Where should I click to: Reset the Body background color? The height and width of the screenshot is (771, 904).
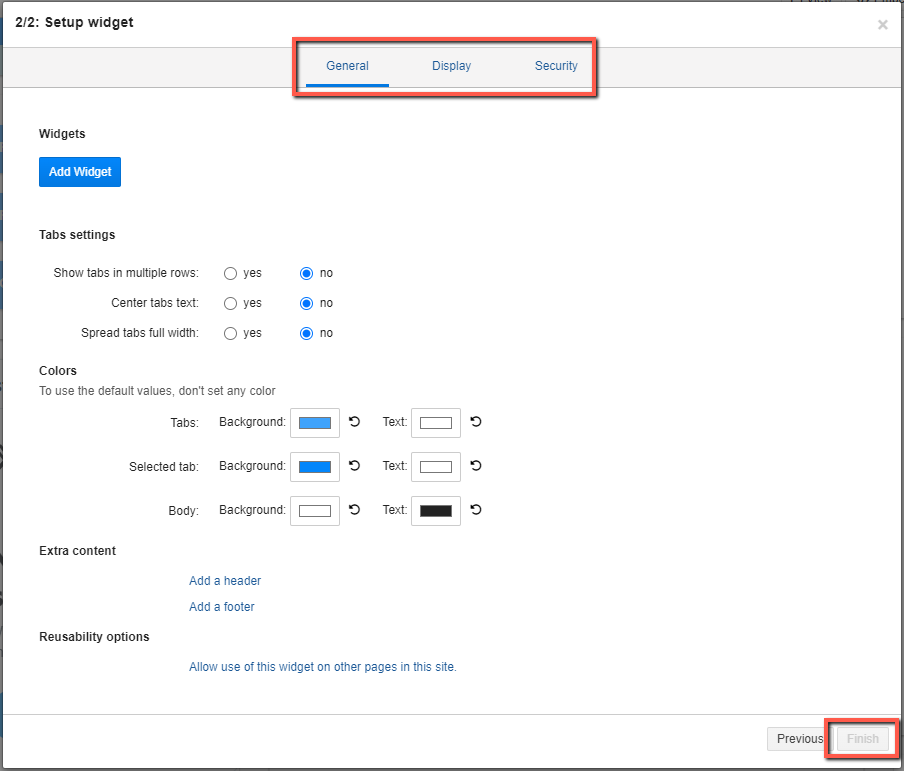click(355, 509)
